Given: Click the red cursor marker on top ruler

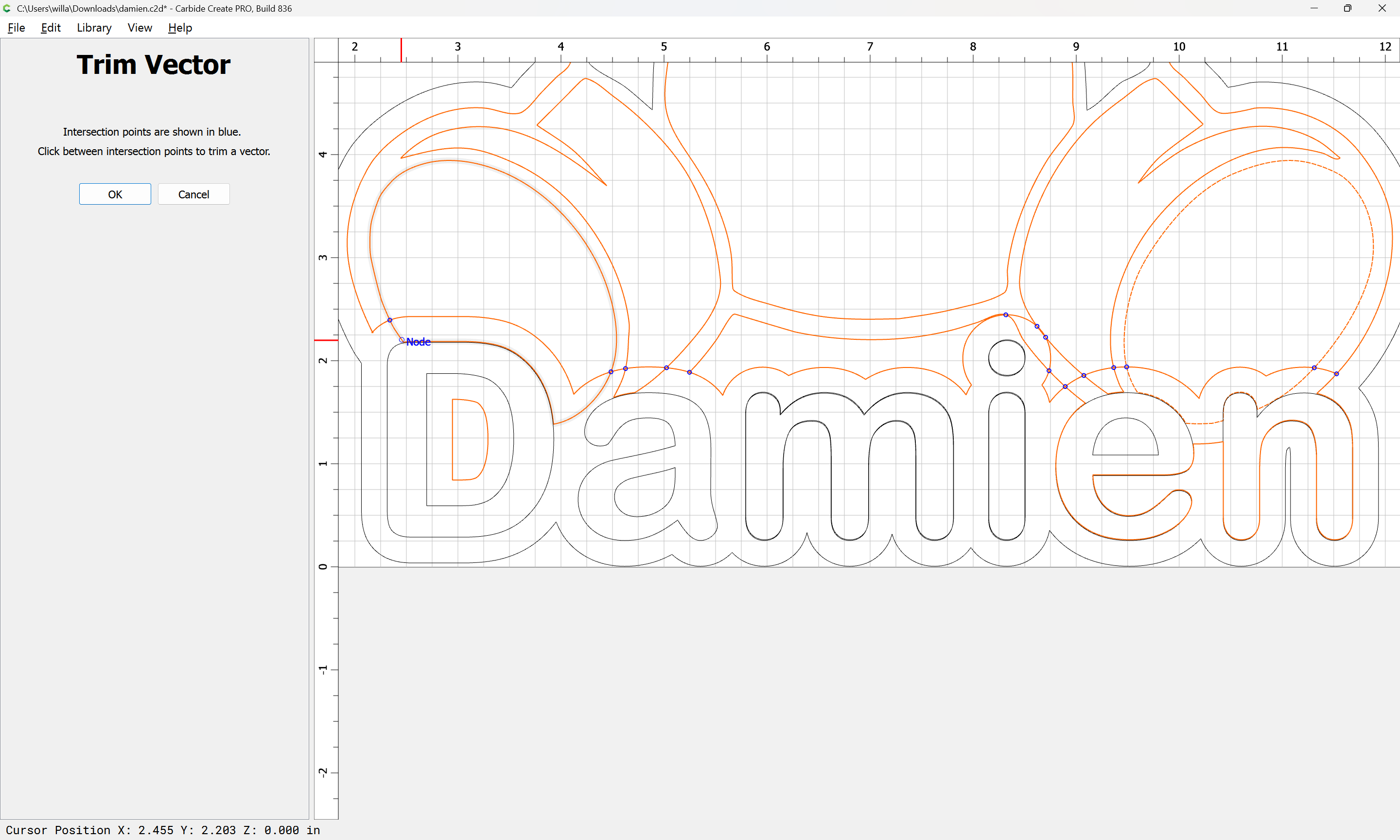Looking at the screenshot, I should tap(401, 50).
